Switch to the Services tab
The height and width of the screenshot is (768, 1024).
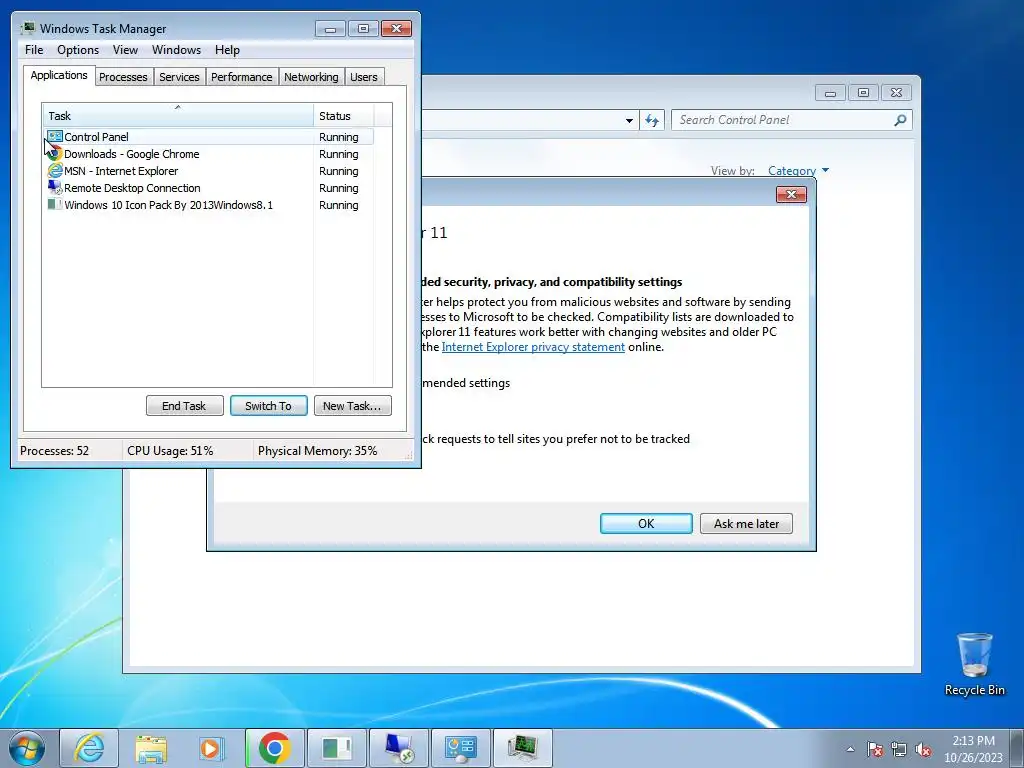[x=179, y=77]
